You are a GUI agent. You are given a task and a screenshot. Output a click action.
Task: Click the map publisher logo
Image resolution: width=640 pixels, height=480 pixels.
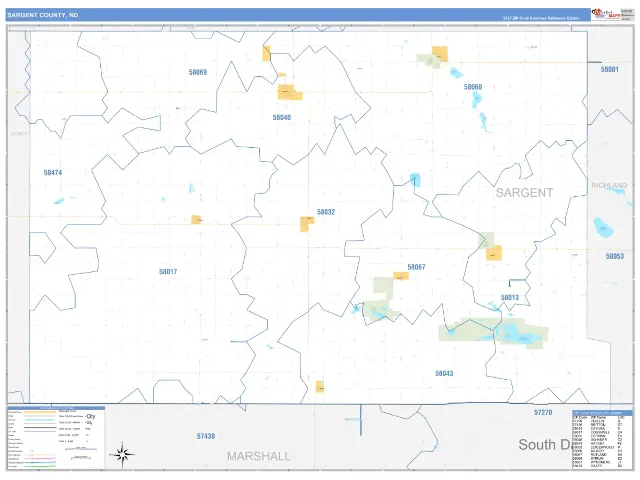click(x=606, y=14)
